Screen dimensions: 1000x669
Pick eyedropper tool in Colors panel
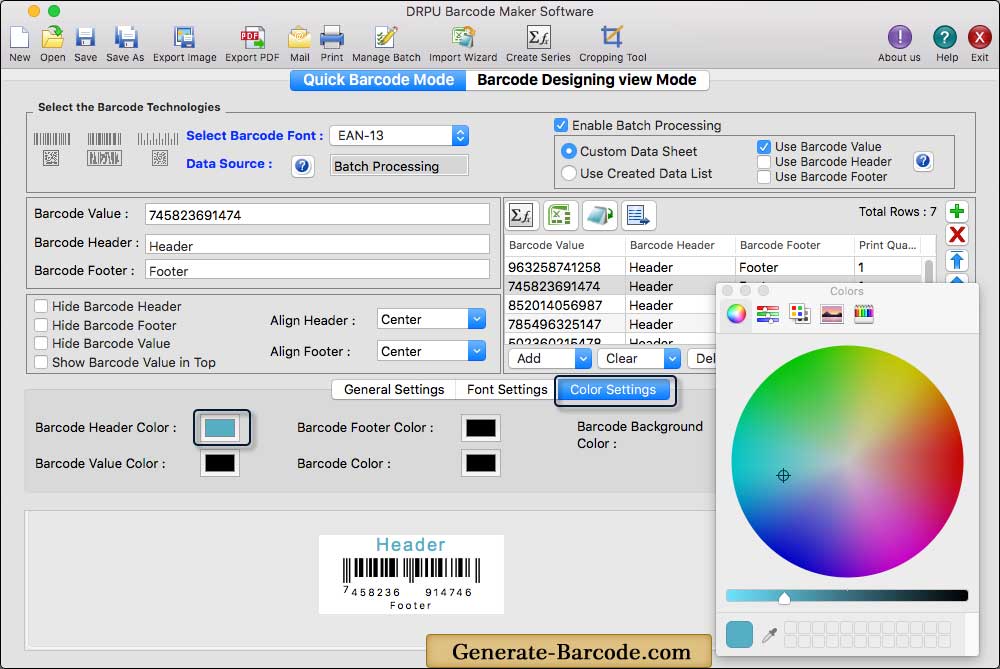point(769,635)
